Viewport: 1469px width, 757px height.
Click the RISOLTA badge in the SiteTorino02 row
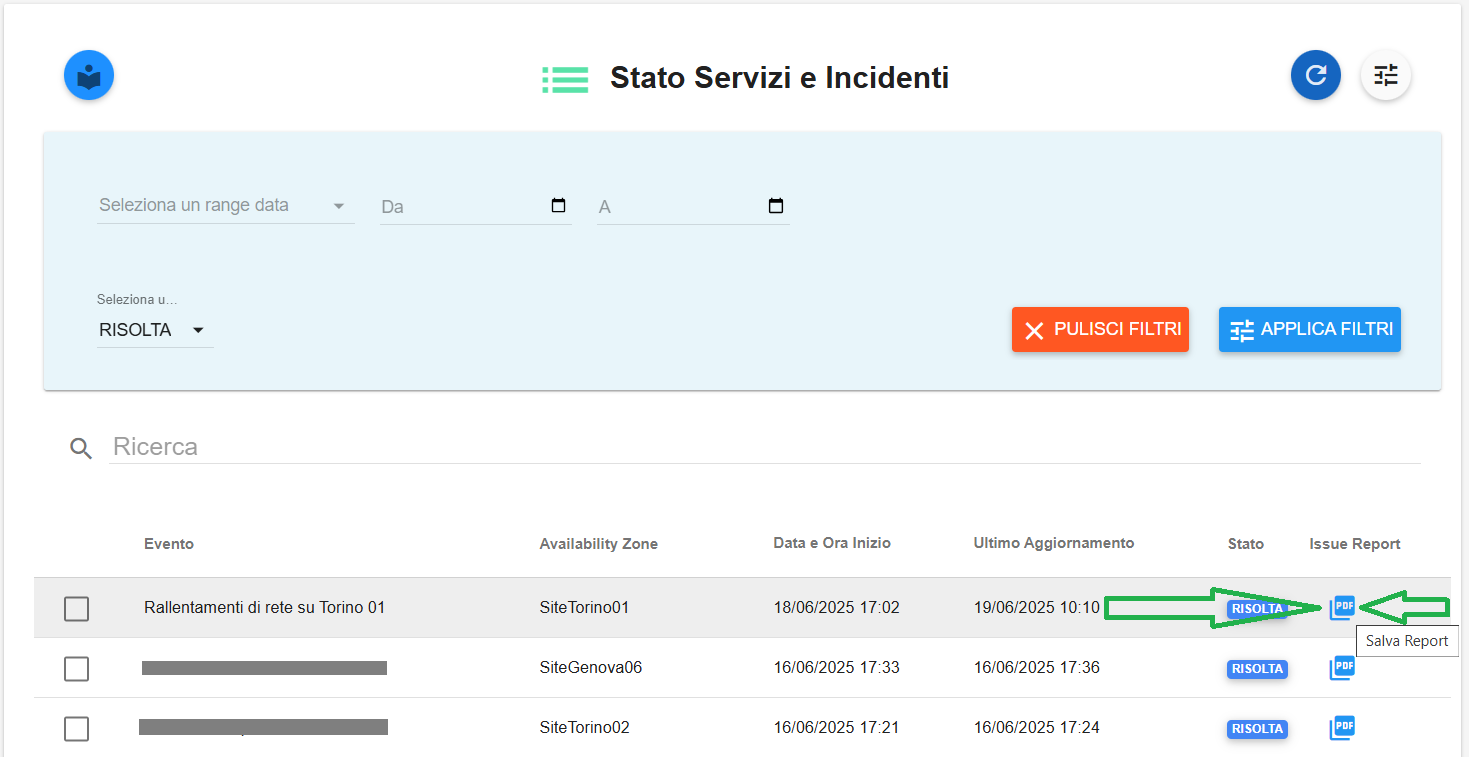pos(1257,728)
